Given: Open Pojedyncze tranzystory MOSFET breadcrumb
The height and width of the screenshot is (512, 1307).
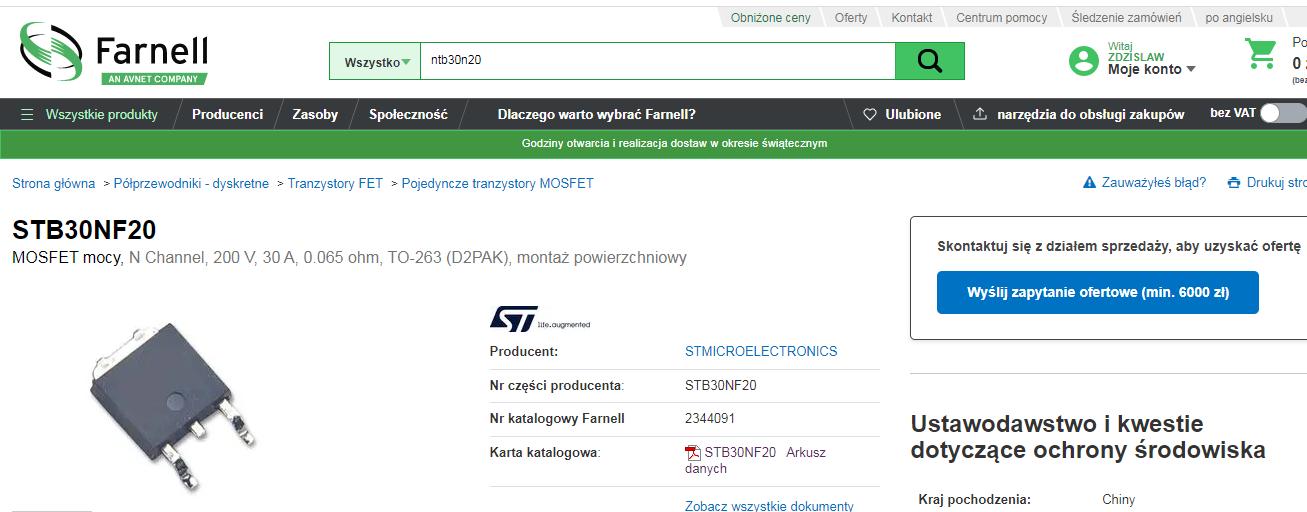Looking at the screenshot, I should (x=497, y=183).
